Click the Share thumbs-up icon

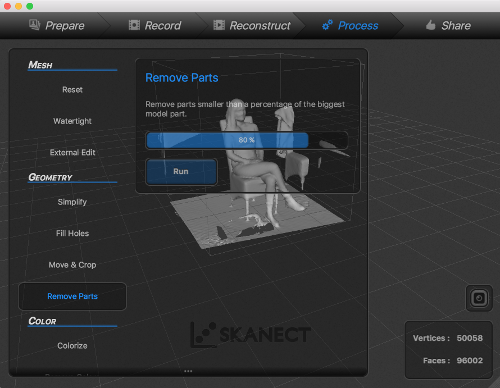[430, 25]
